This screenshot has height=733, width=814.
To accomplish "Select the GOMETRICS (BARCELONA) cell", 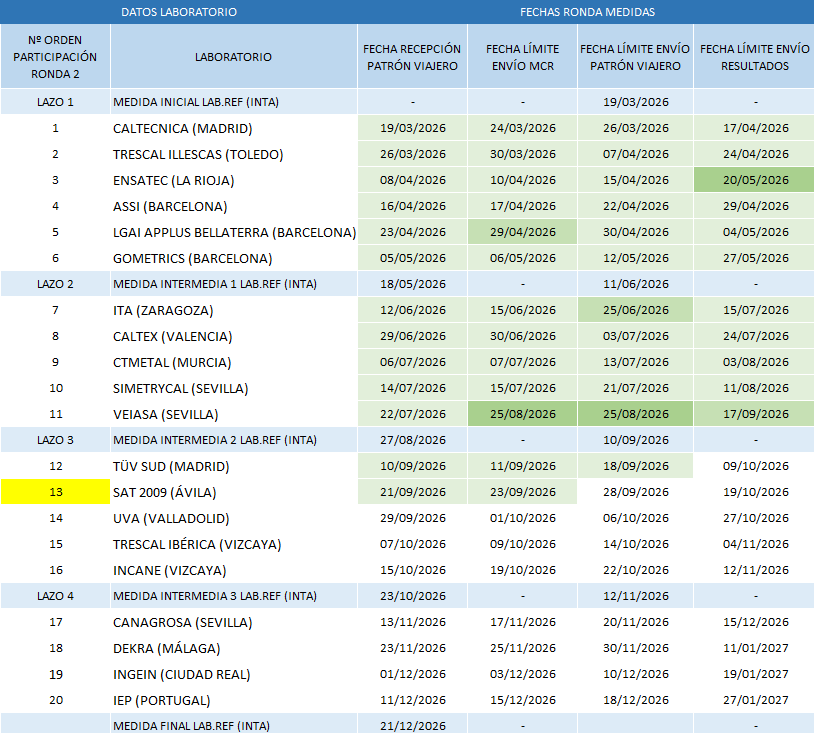I will [x=234, y=258].
